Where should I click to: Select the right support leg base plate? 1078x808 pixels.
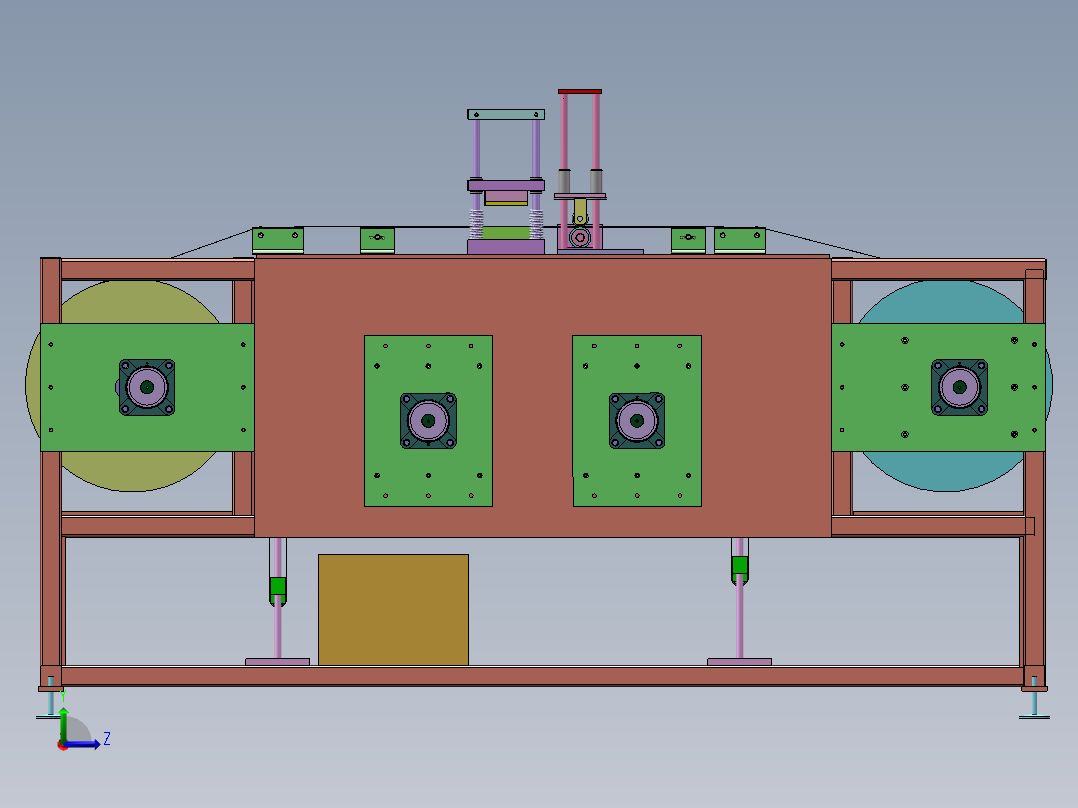pos(739,662)
